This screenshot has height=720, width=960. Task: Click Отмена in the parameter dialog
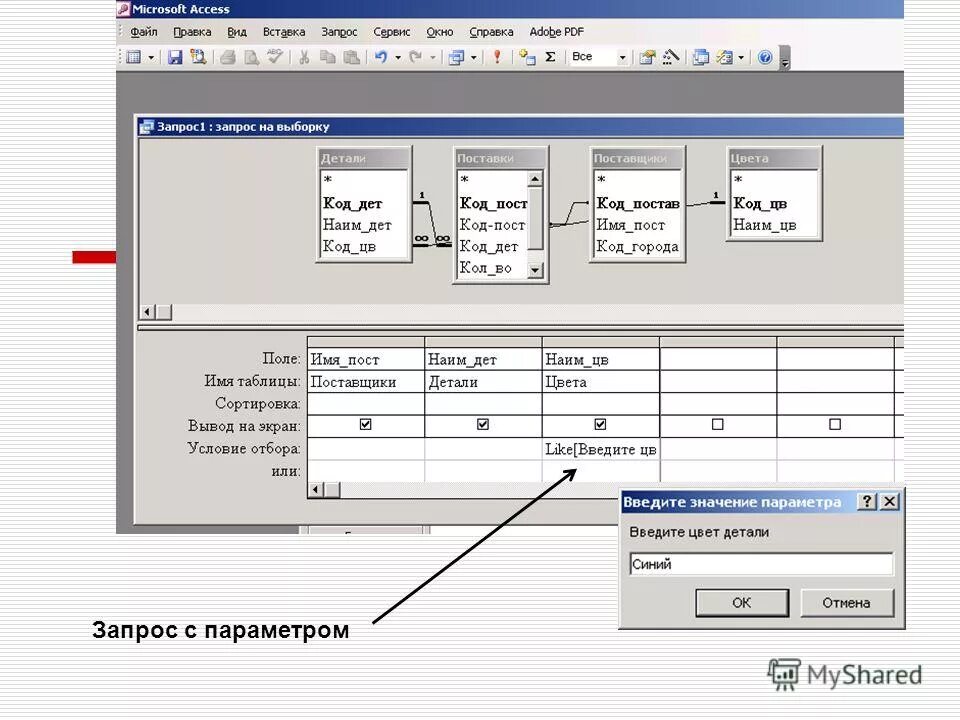[847, 602]
